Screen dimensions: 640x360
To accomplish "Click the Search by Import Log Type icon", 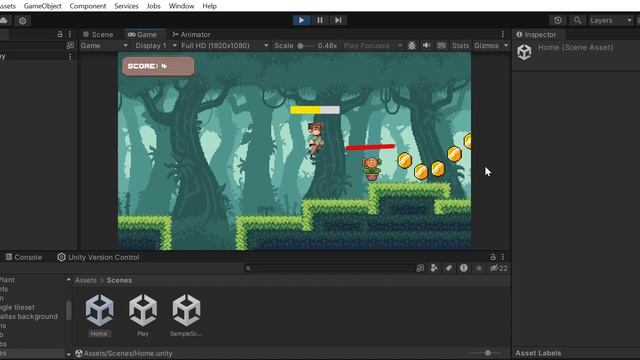I will tap(464, 268).
